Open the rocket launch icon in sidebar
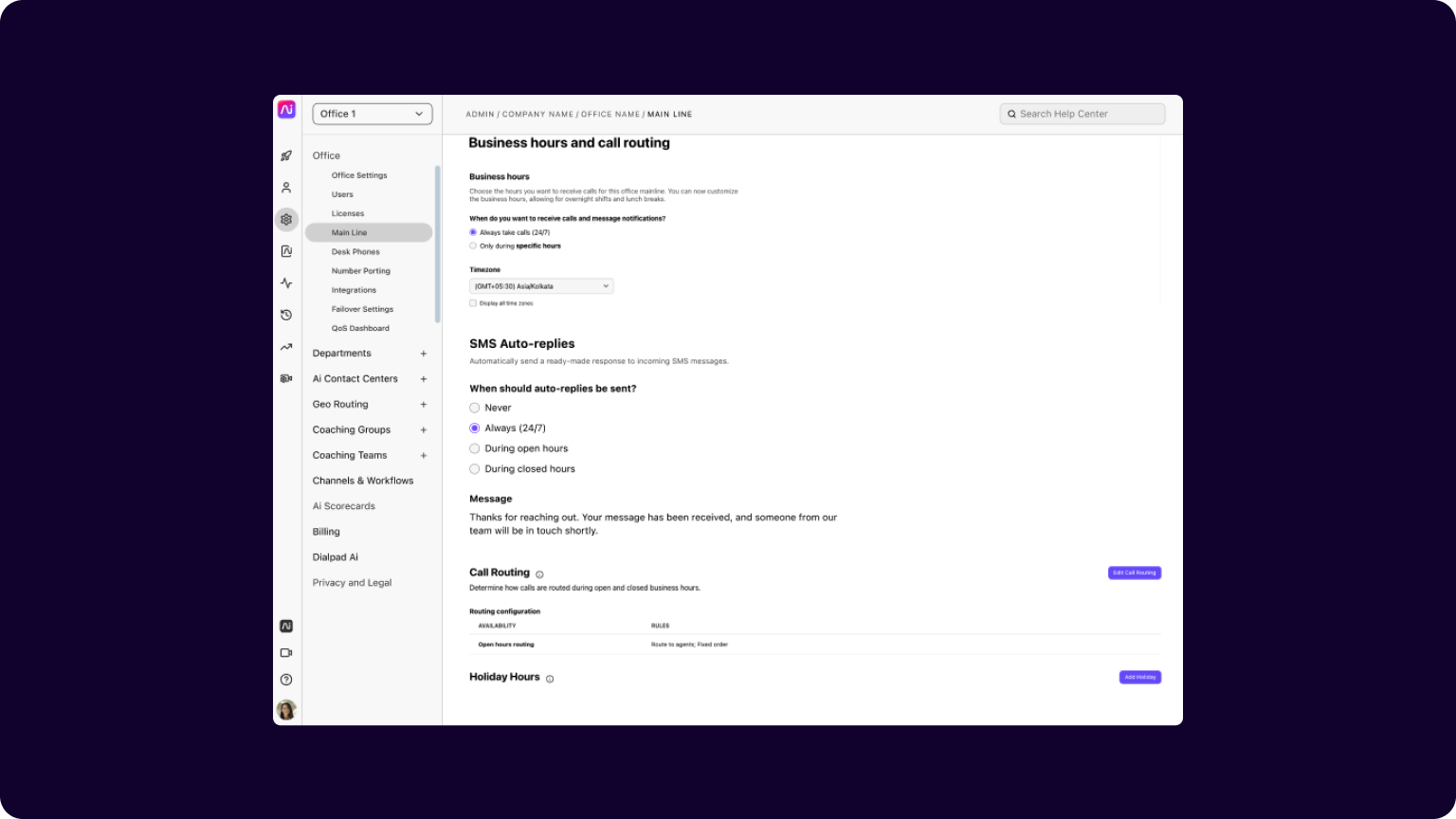 [286, 155]
